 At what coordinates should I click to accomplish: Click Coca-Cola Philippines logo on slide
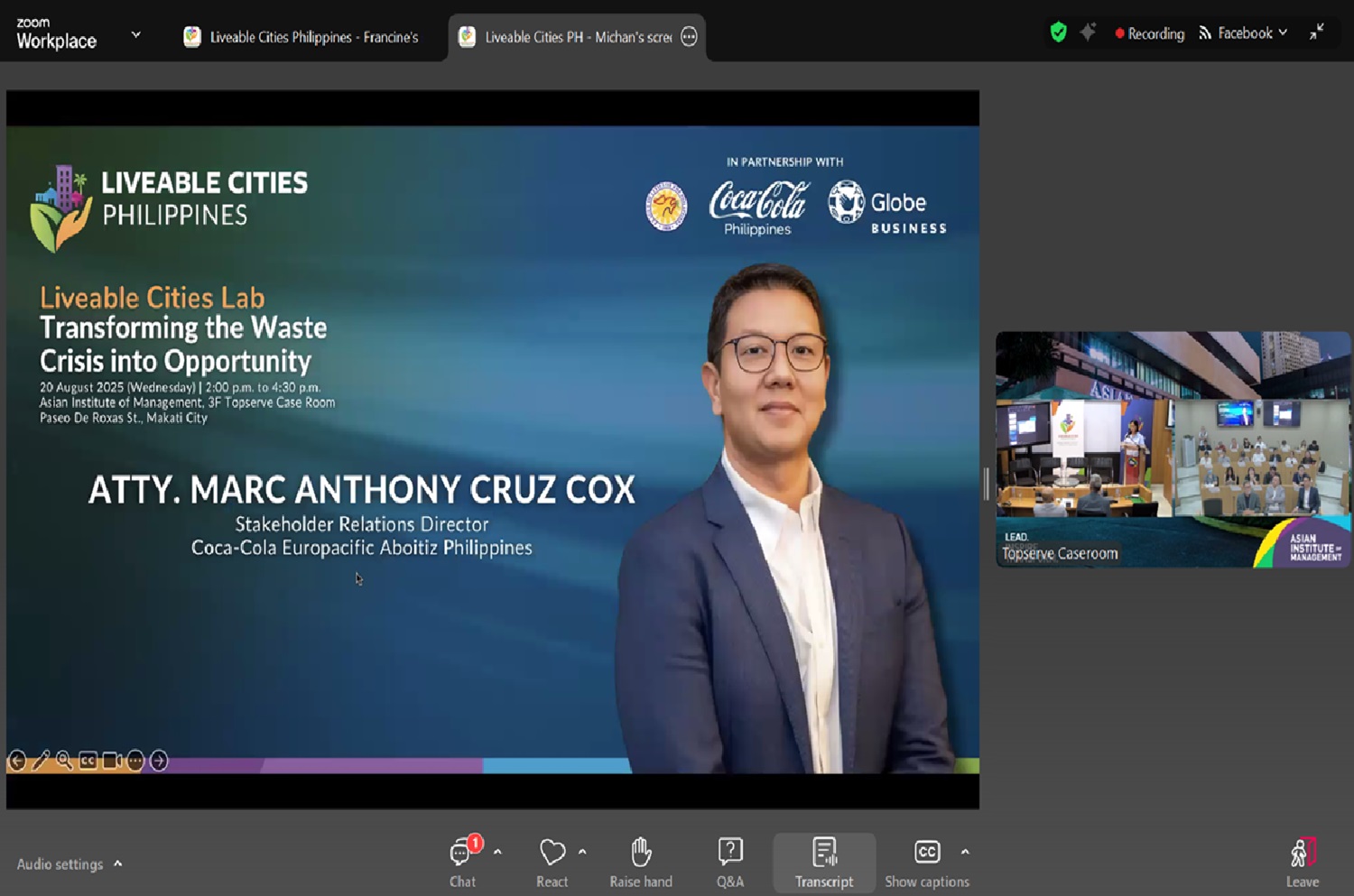coord(759,208)
